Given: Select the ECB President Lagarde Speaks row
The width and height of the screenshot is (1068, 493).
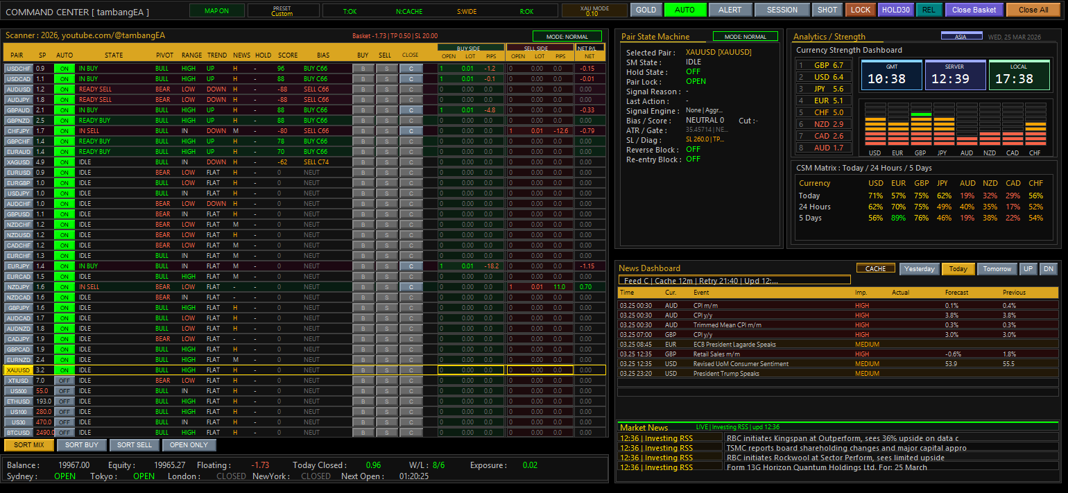Looking at the screenshot, I should pyautogui.click(x=838, y=344).
